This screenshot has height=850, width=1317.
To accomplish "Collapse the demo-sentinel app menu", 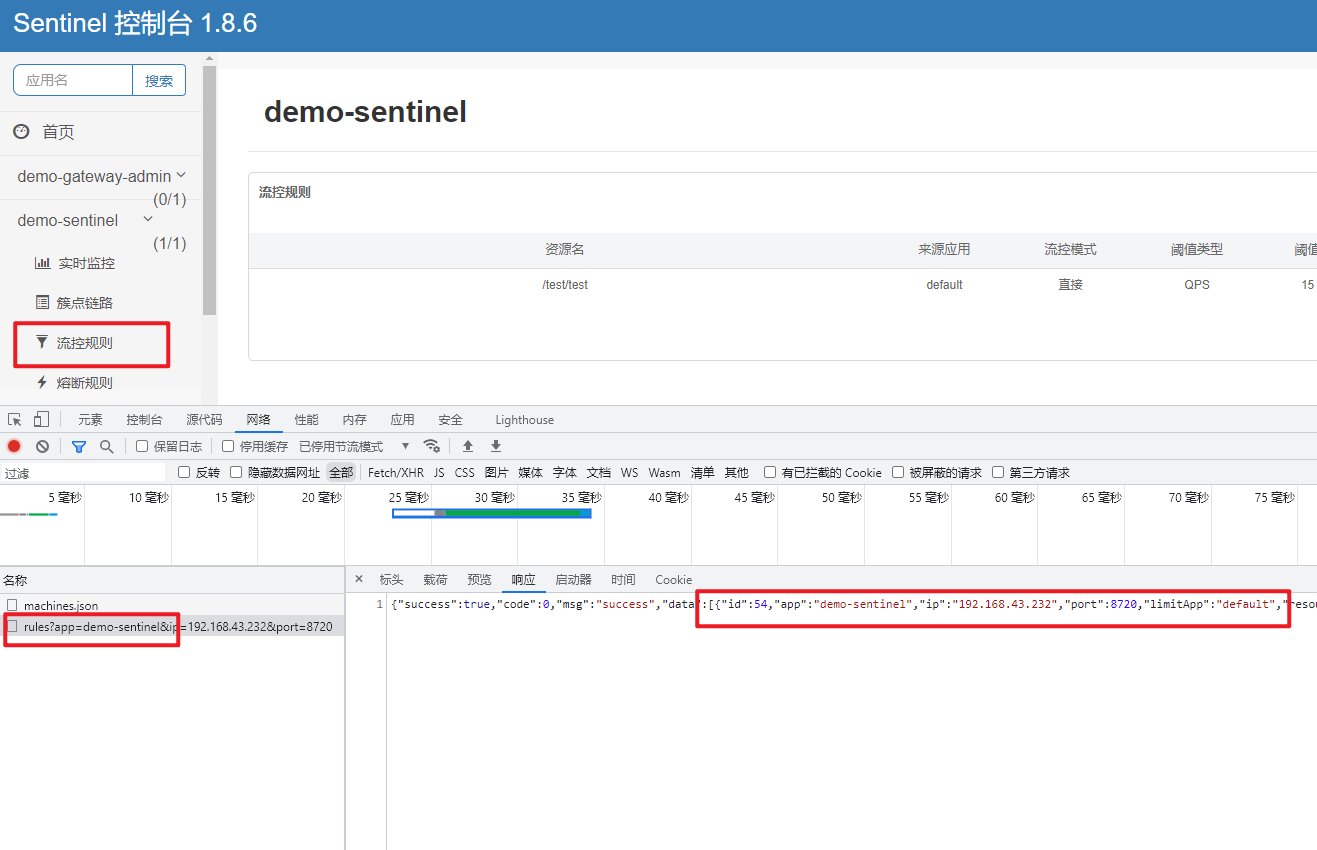I will 148,220.
